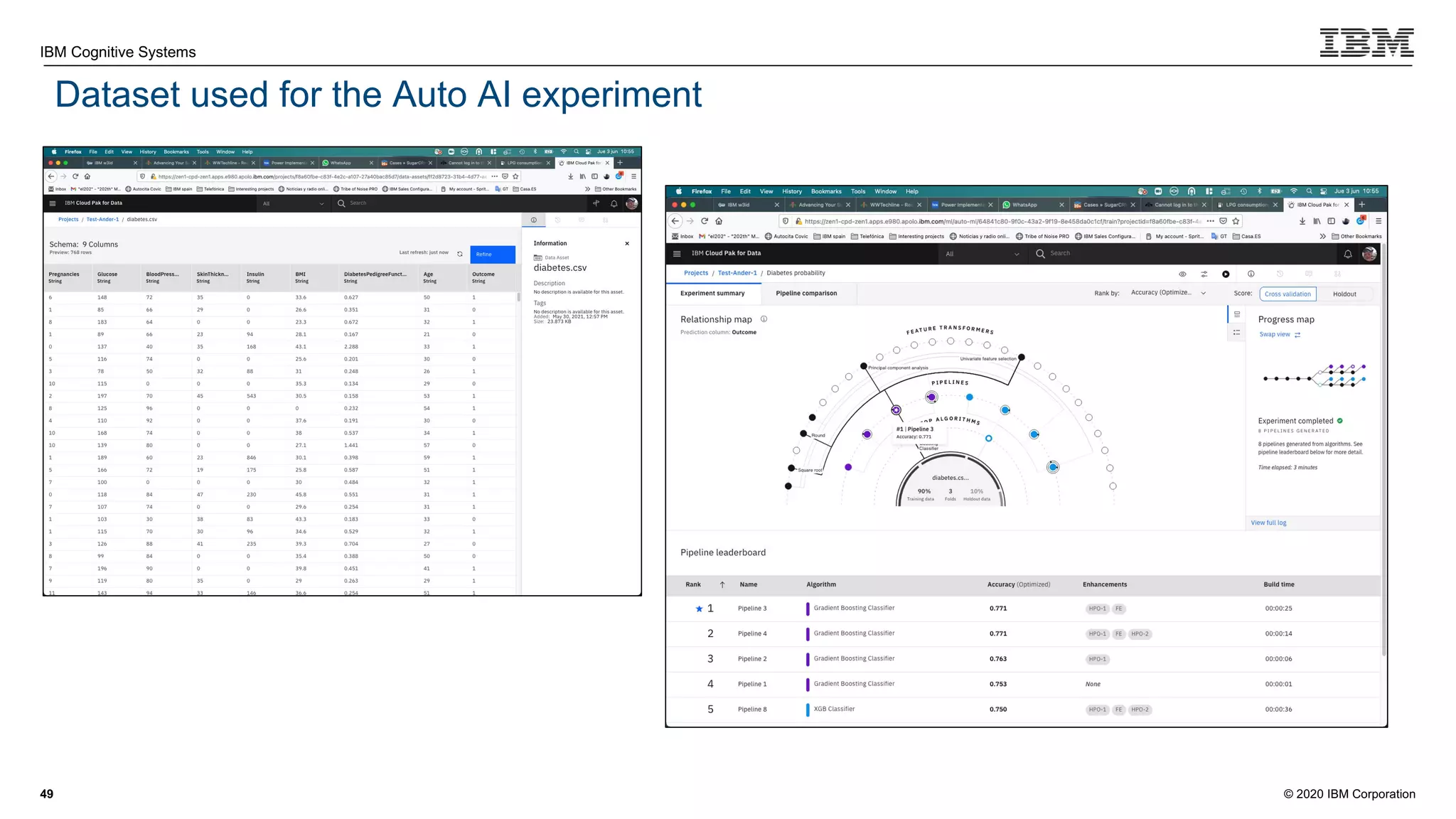Open All scope dropdown in diabetes.csv window
The image size is (1456, 819).
click(292, 204)
